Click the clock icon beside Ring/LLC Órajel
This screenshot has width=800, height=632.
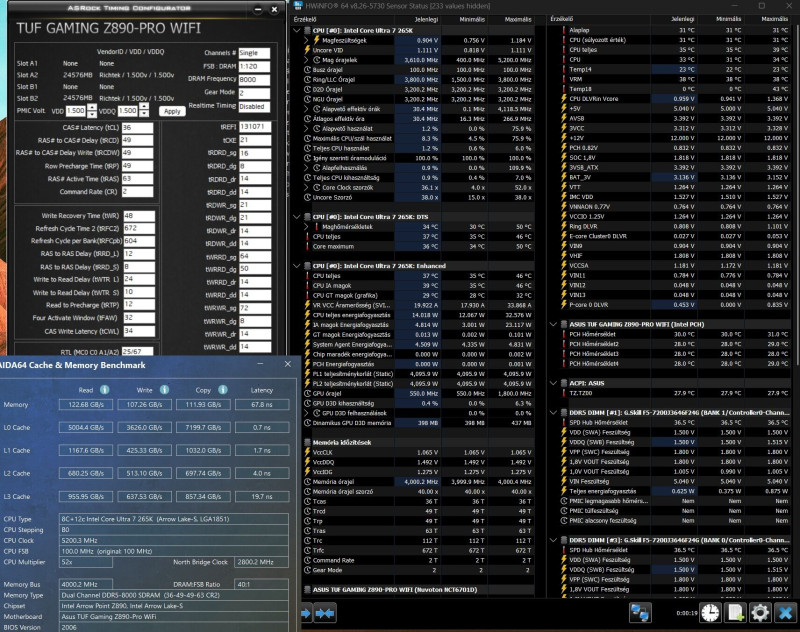(307, 80)
